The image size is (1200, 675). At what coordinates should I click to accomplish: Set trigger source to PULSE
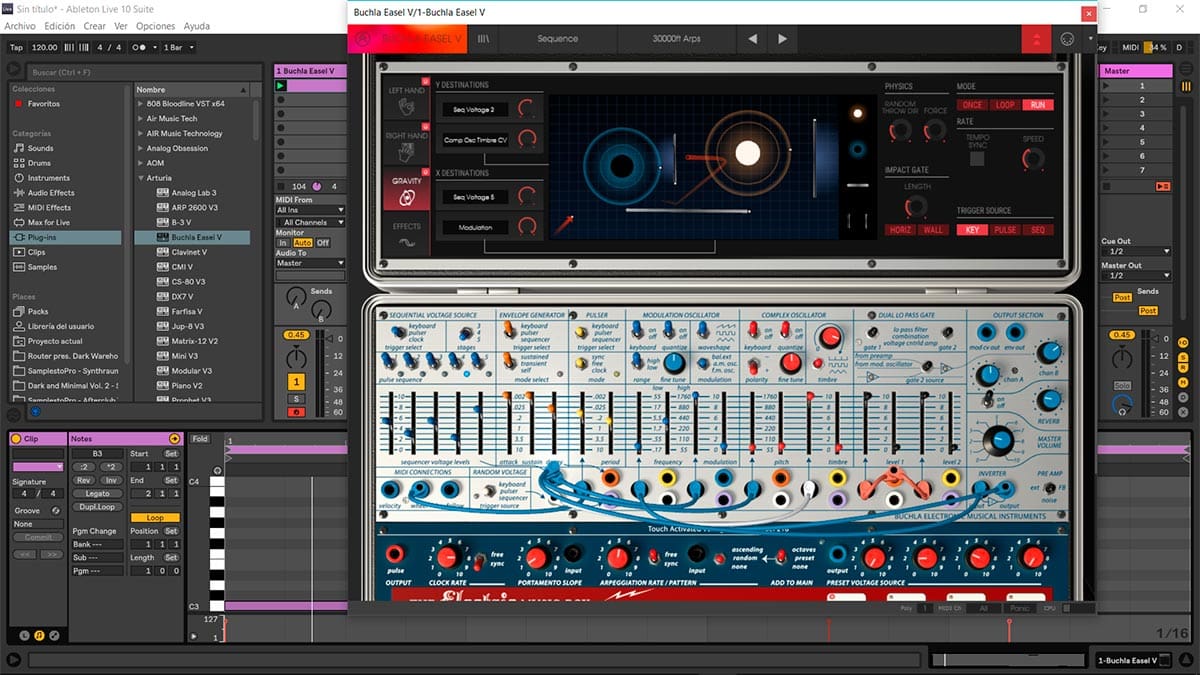(1004, 230)
